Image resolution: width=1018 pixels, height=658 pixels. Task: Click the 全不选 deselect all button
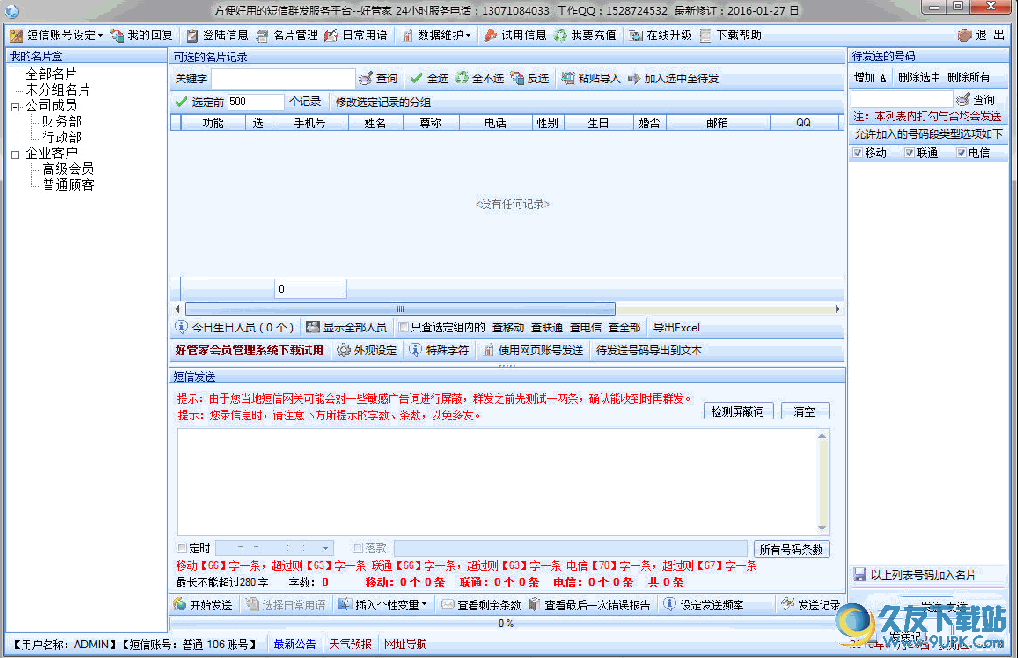(480, 79)
